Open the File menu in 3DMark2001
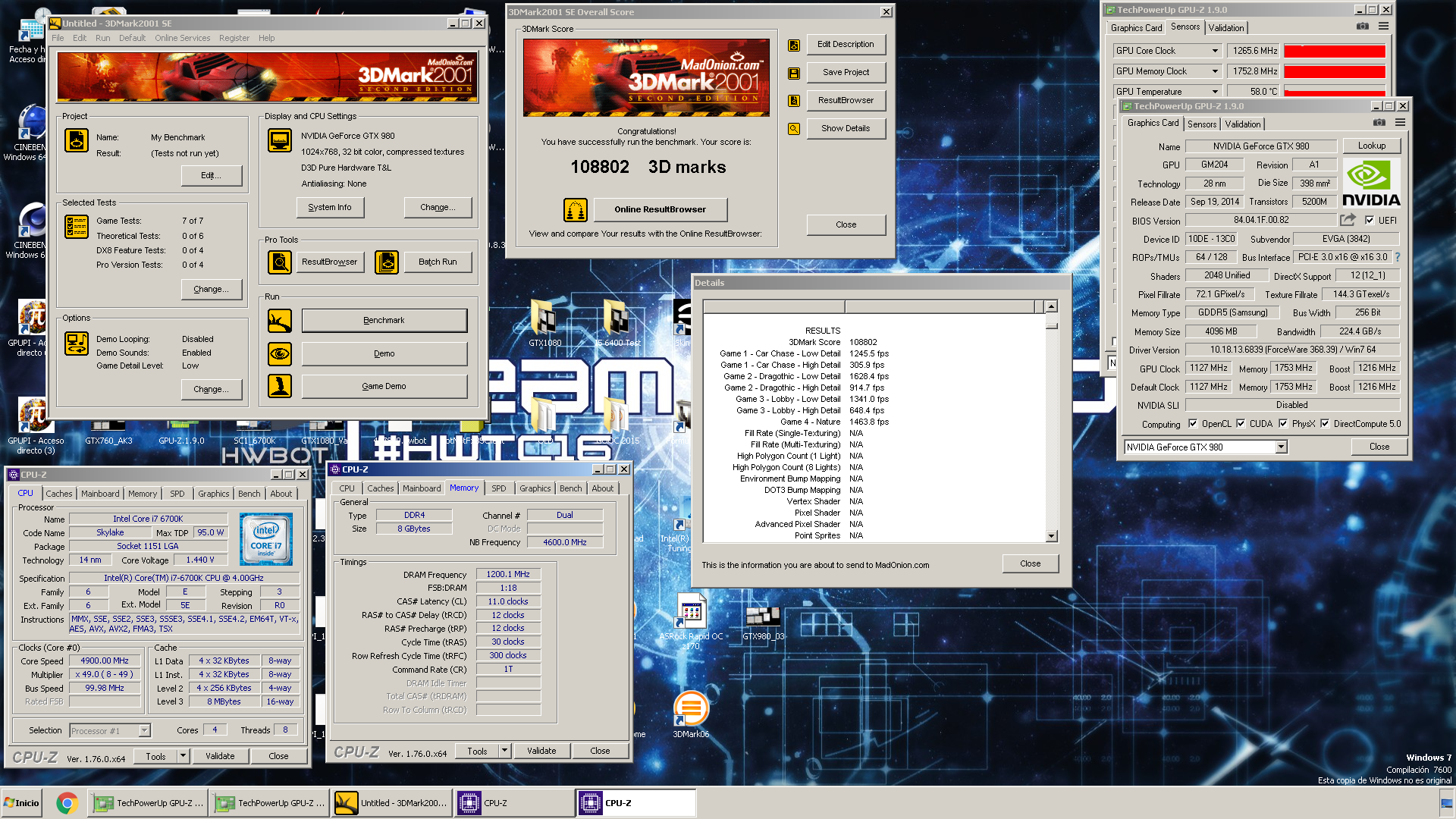 58,38
